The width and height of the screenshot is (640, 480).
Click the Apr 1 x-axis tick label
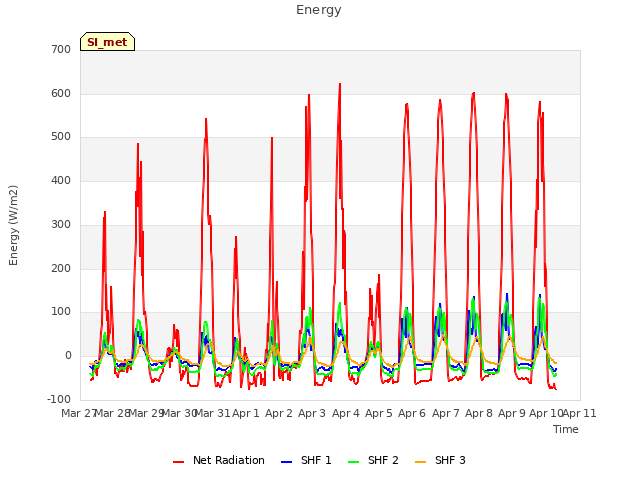pyautogui.click(x=246, y=413)
